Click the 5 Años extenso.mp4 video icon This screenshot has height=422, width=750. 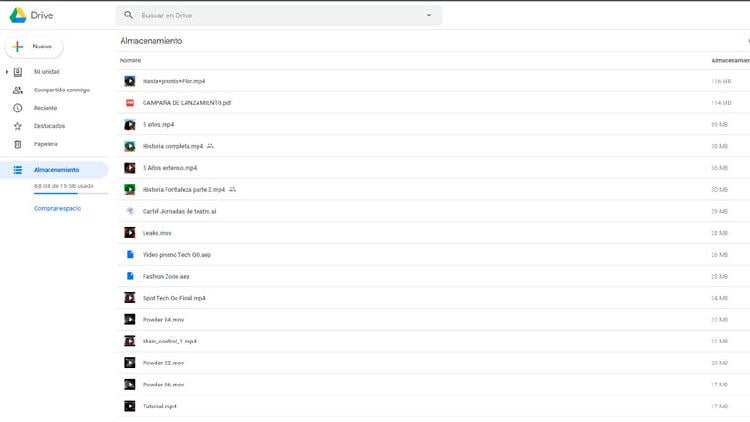[130, 168]
